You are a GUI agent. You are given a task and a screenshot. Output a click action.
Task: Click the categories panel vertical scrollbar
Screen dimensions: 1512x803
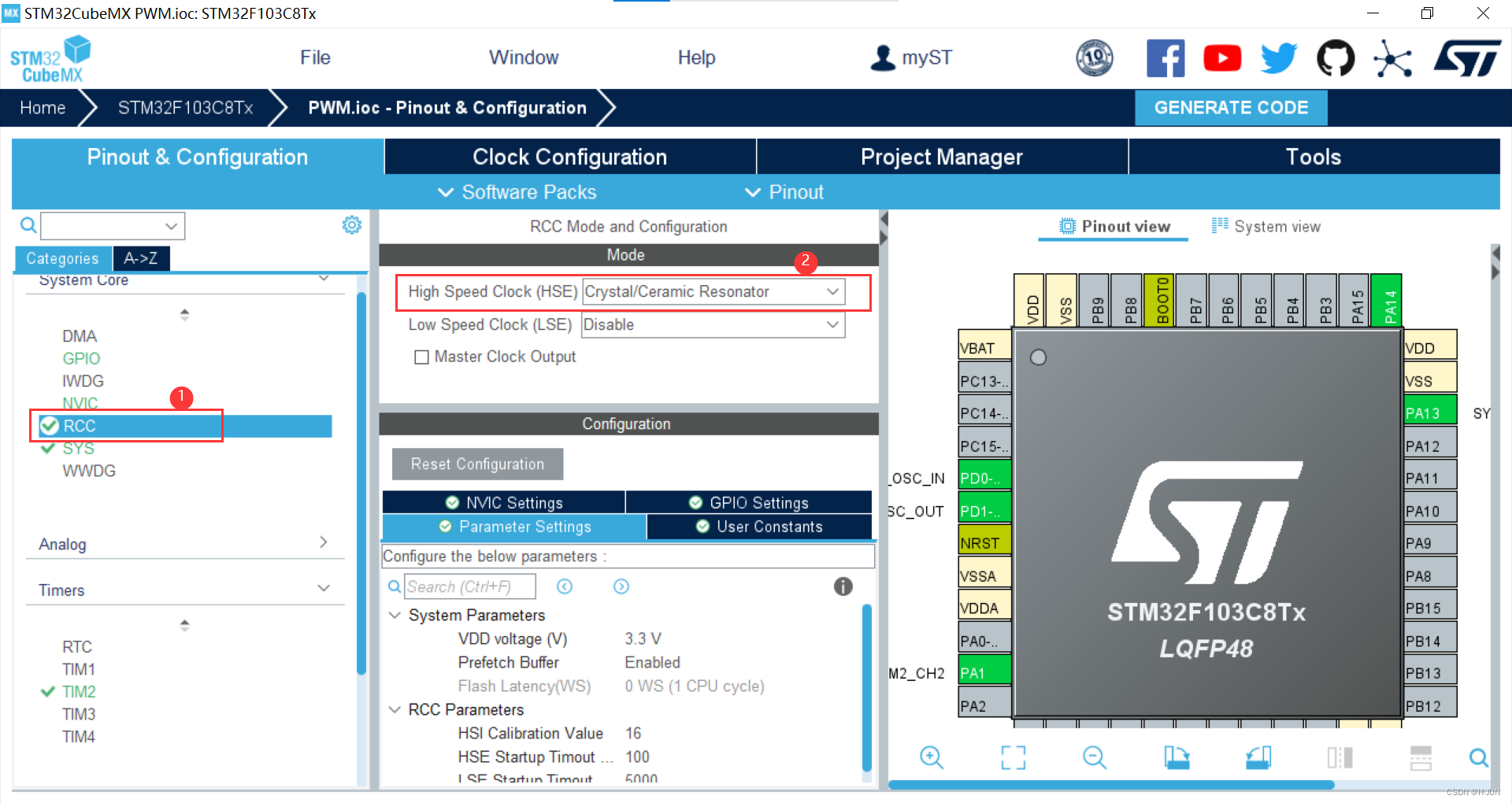click(361, 483)
